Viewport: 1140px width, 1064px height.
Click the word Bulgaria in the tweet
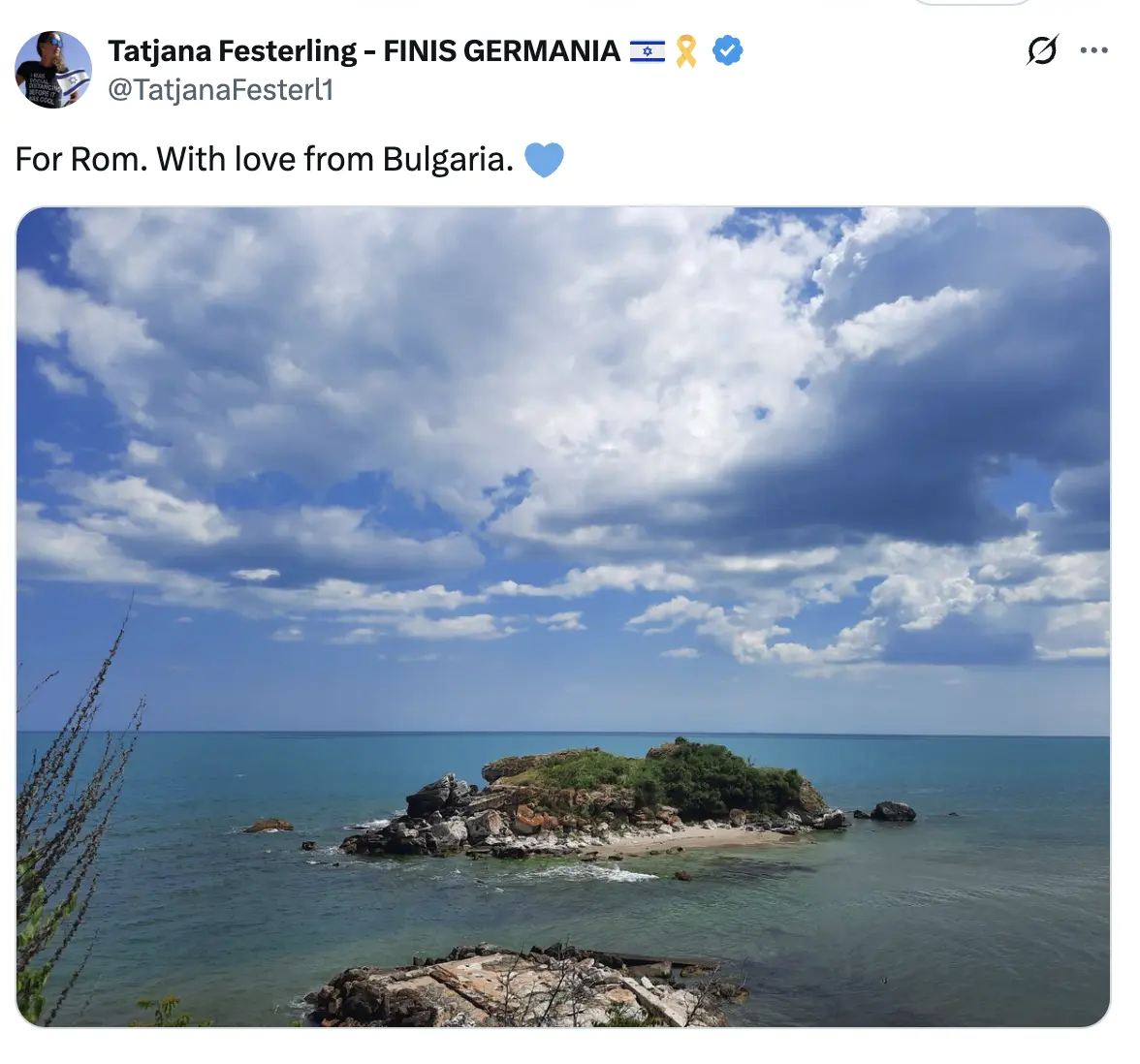coord(449,159)
